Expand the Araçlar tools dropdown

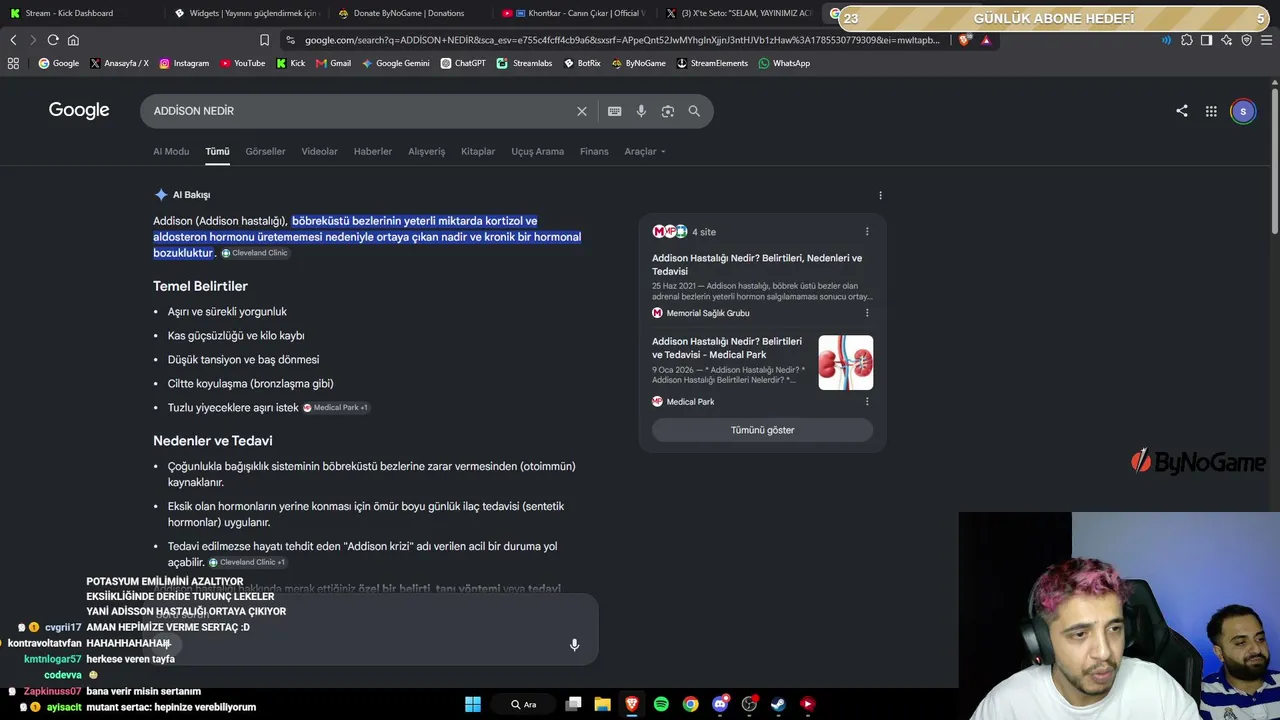(x=645, y=152)
